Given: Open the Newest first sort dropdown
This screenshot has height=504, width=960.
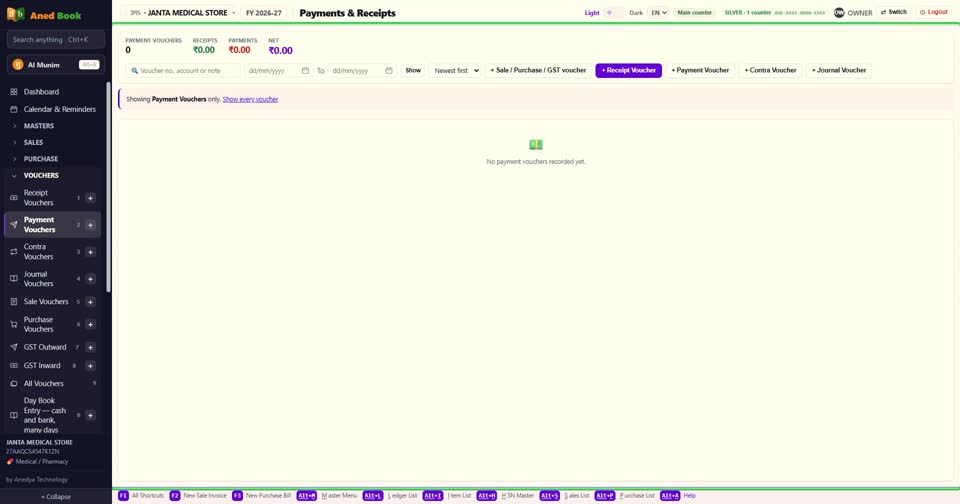Looking at the screenshot, I should tap(456, 70).
